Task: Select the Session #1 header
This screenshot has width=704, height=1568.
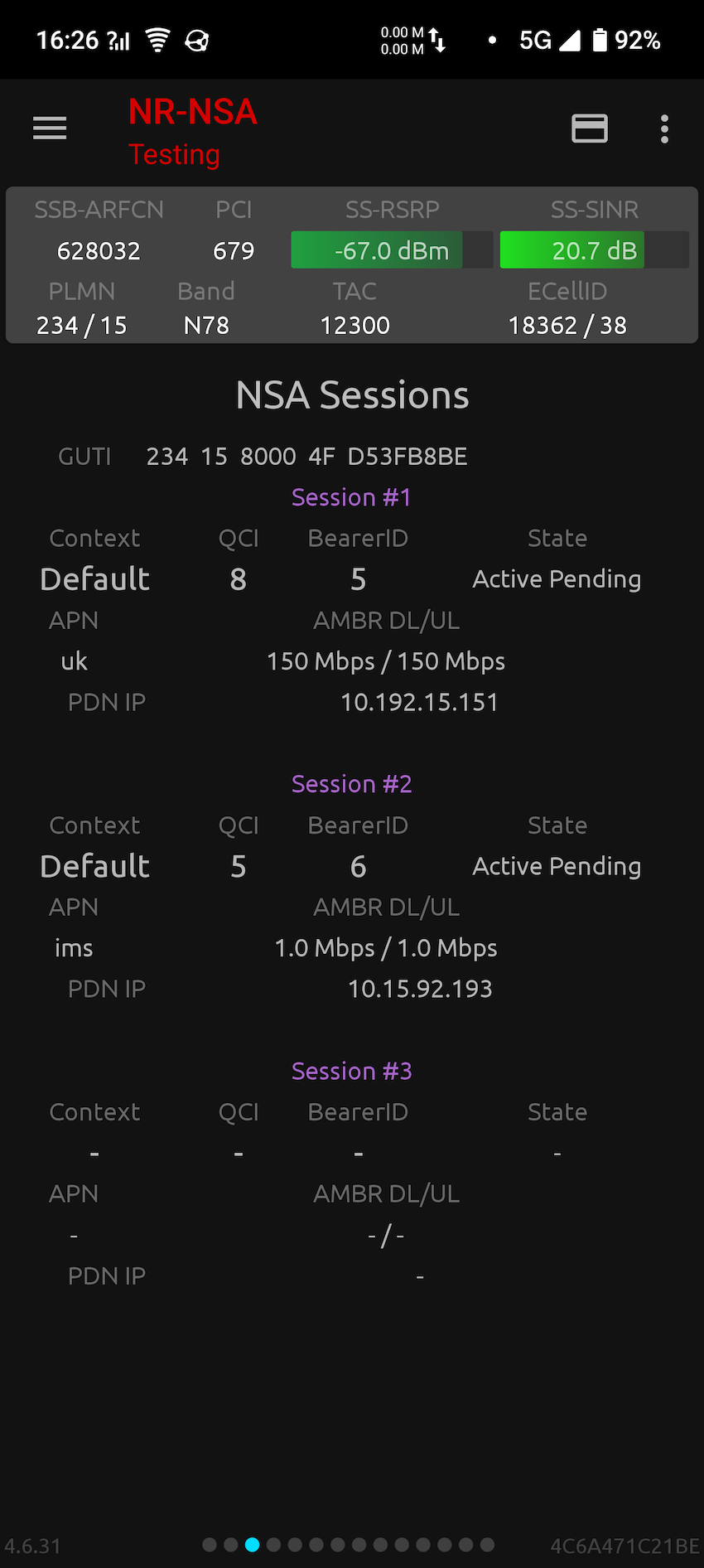Action: 351,497
